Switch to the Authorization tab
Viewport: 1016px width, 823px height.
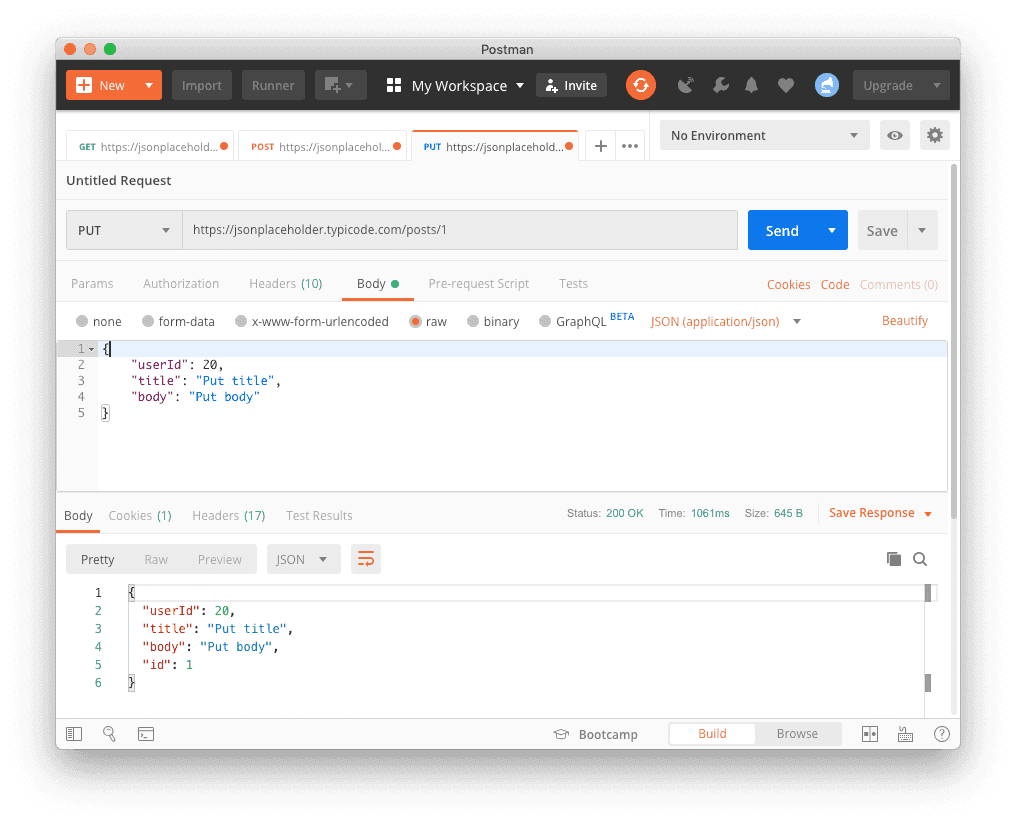click(181, 284)
